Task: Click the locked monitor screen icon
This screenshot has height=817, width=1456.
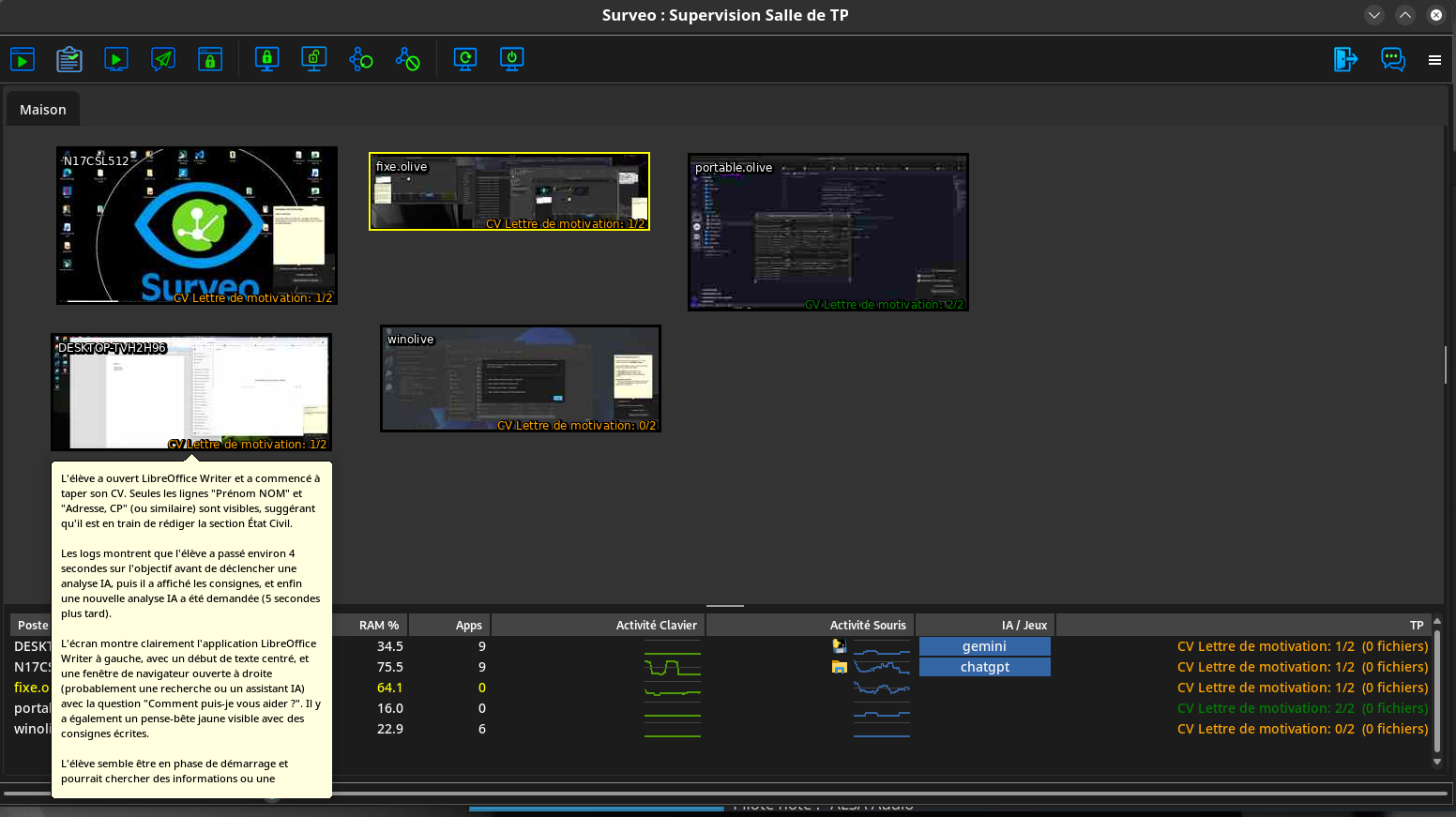Action: [267, 60]
